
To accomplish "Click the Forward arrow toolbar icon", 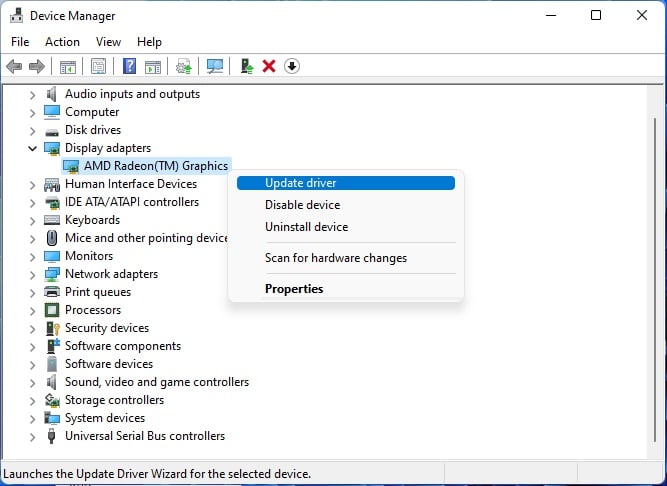I will pos(37,66).
